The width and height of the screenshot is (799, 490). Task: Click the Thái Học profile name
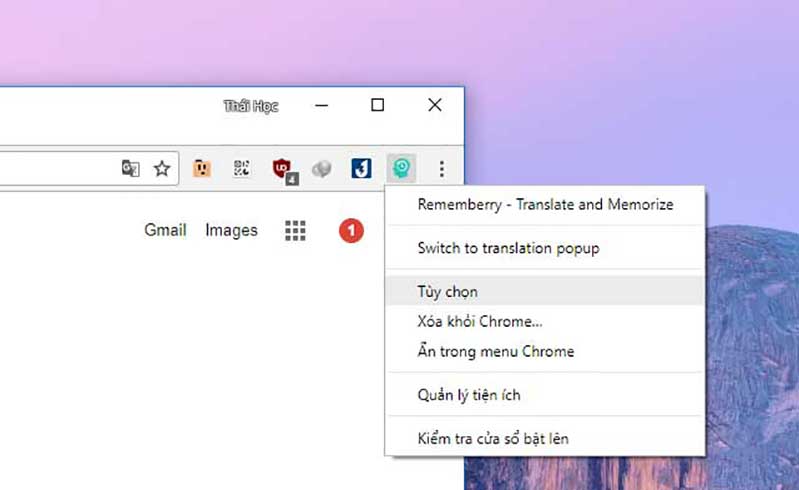point(251,106)
